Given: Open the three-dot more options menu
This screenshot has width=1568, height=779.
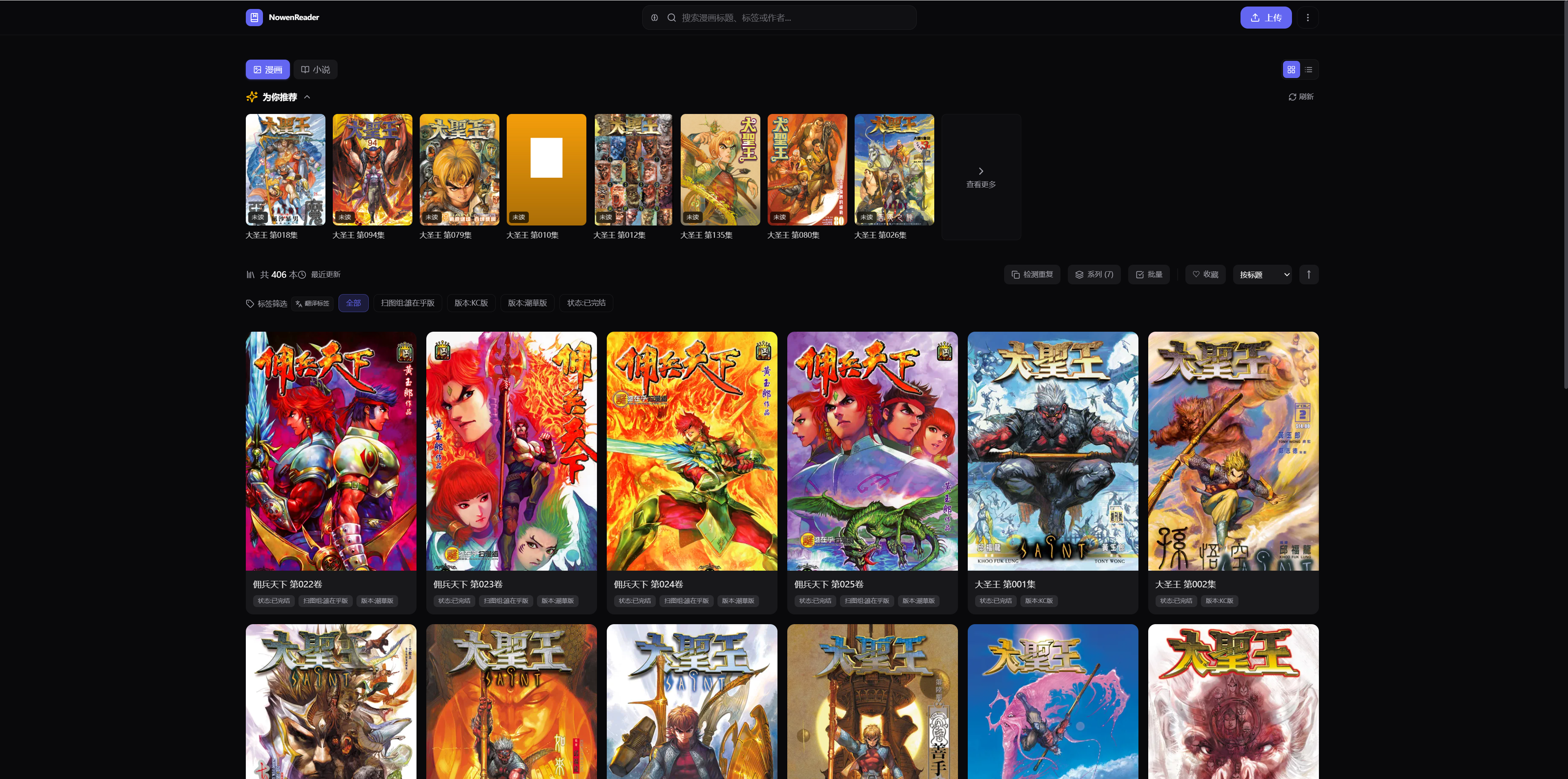Looking at the screenshot, I should pyautogui.click(x=1307, y=18).
